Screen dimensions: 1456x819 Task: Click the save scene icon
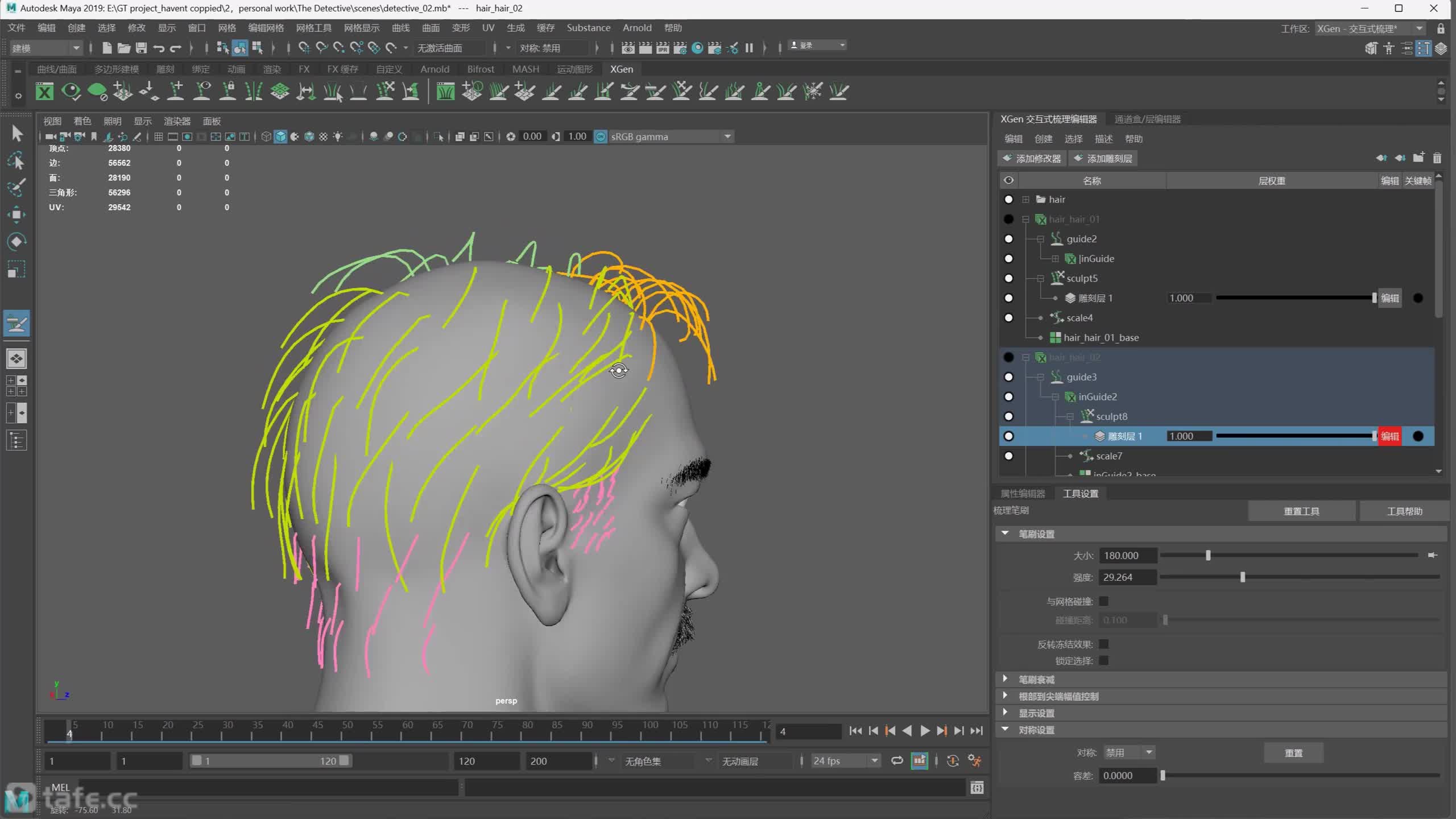coord(142,48)
